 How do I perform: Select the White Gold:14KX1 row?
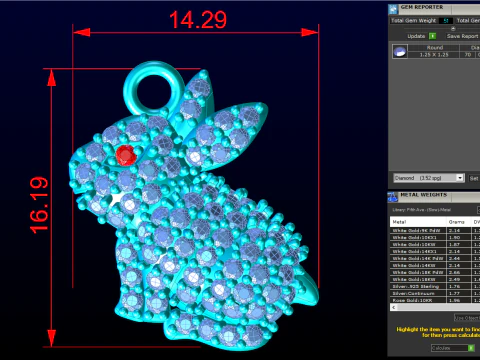(x=435, y=251)
